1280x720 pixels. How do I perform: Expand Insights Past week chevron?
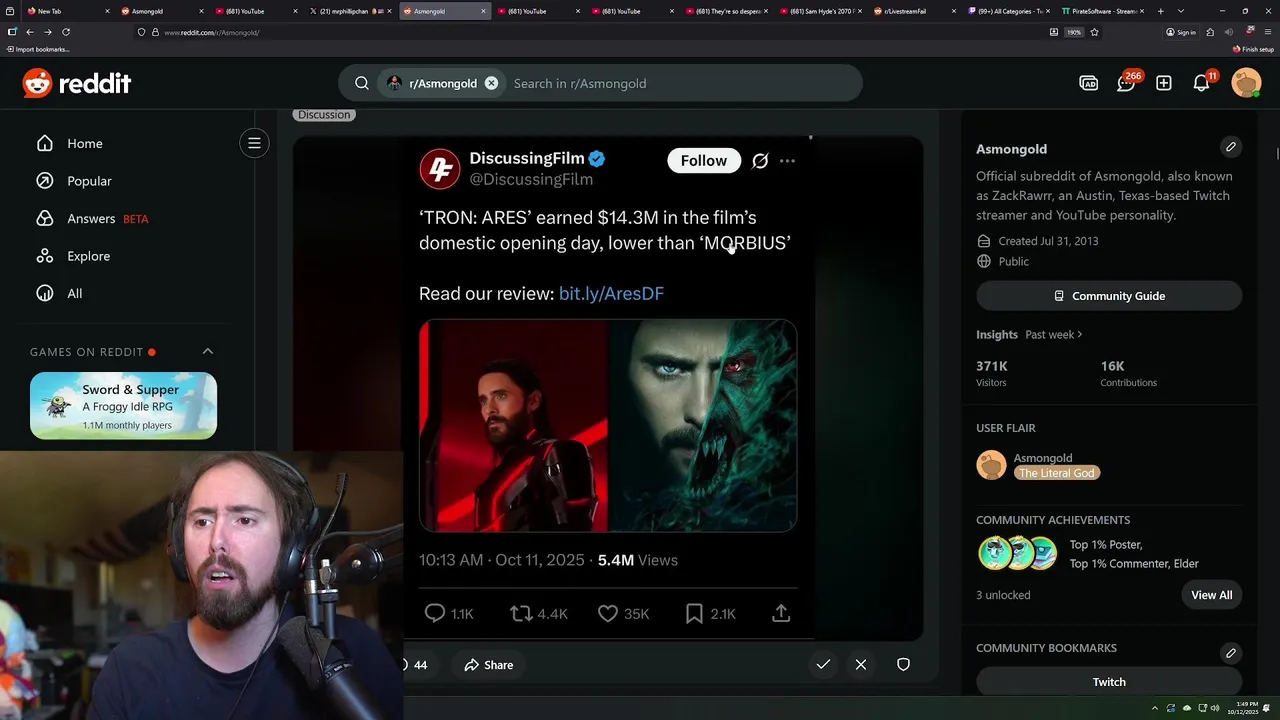pos(1080,334)
